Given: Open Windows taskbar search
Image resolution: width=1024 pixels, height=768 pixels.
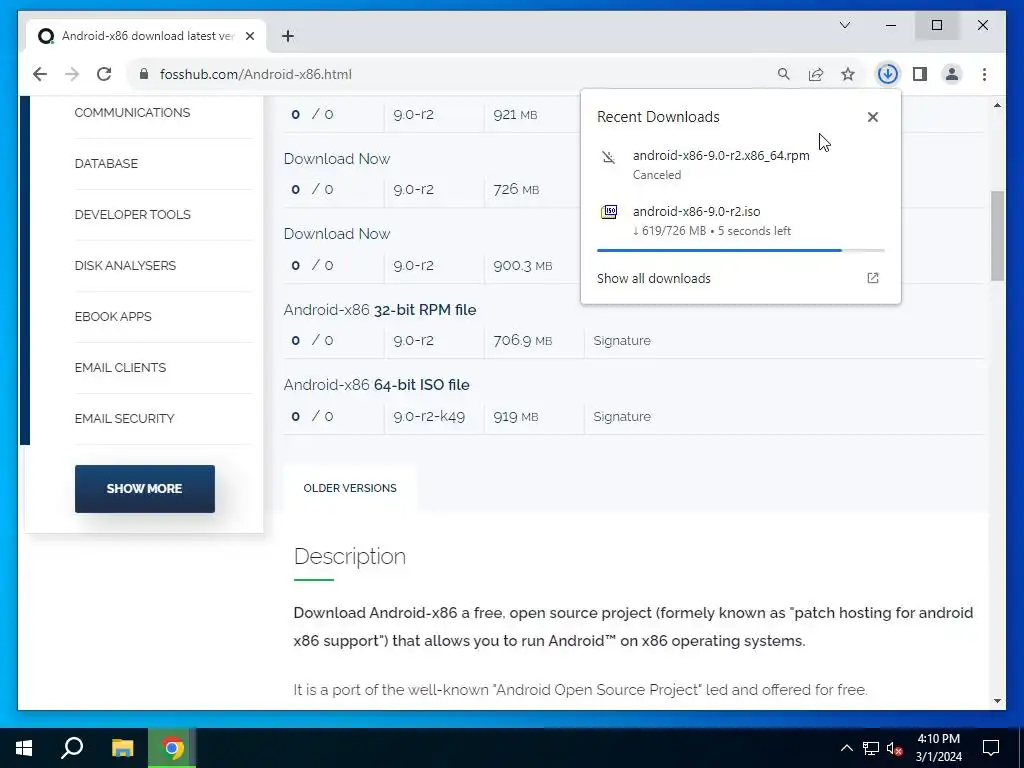Looking at the screenshot, I should coord(72,748).
